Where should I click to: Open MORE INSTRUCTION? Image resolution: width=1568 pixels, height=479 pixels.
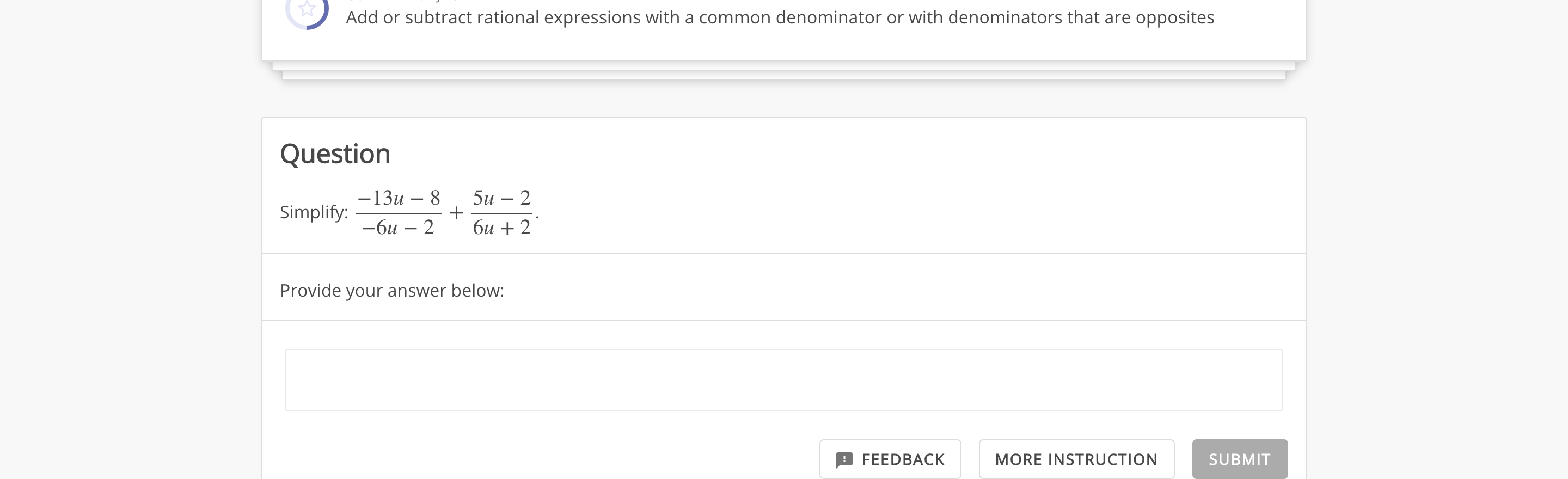tap(1076, 459)
